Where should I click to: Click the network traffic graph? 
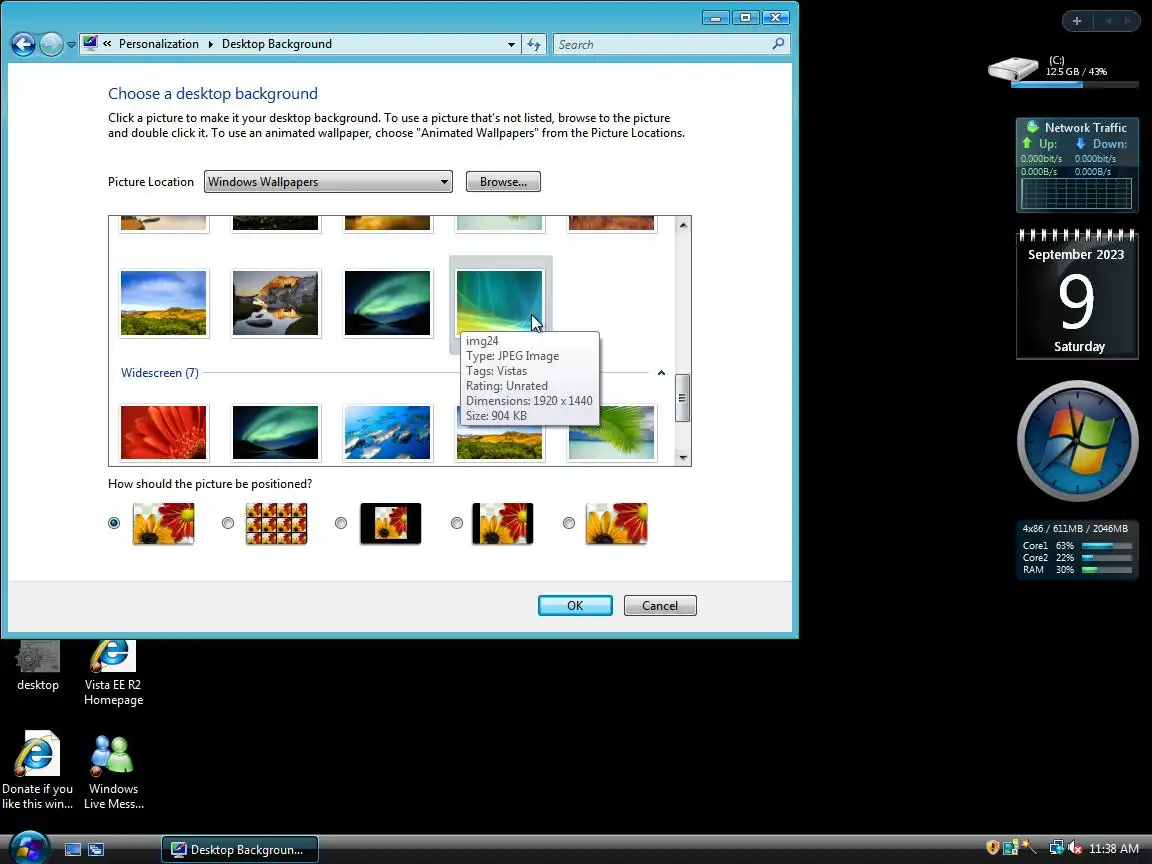tap(1077, 193)
